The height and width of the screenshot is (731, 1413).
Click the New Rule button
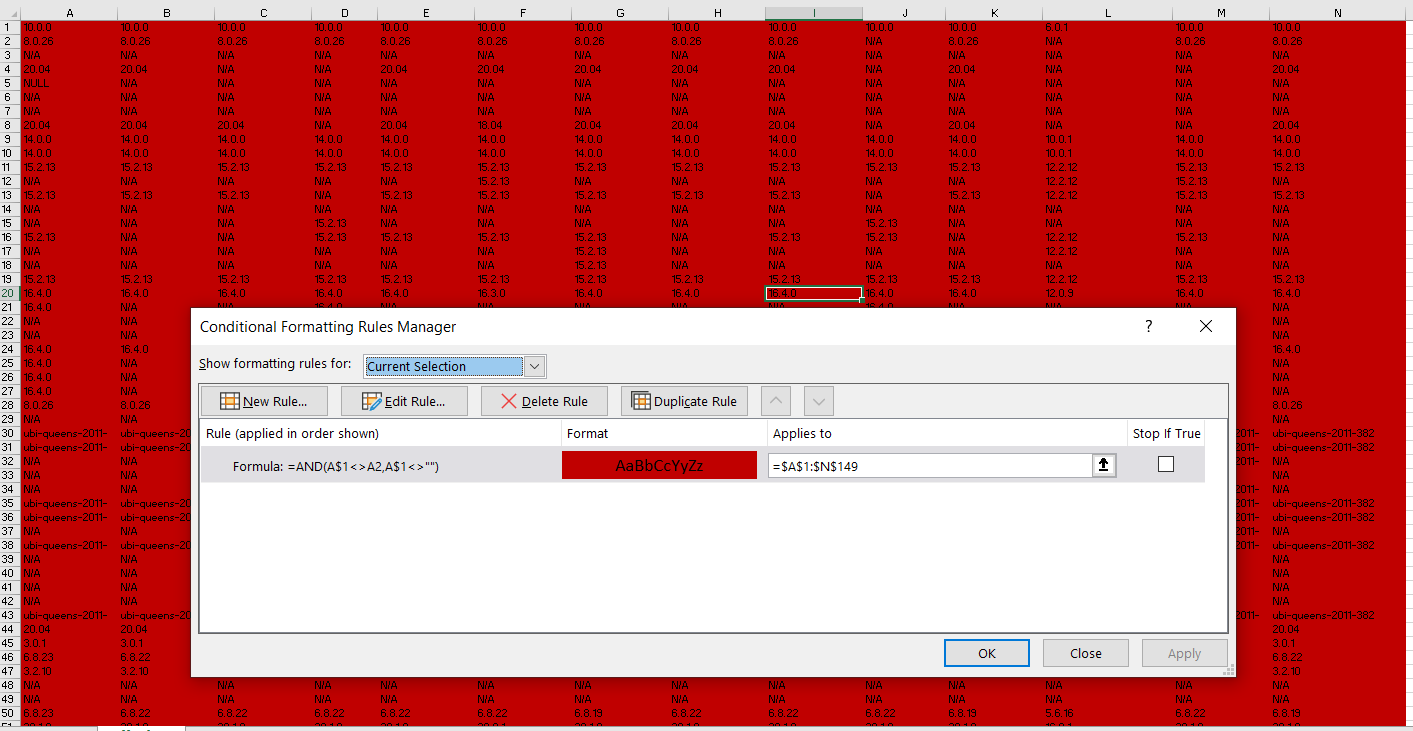[x=264, y=401]
